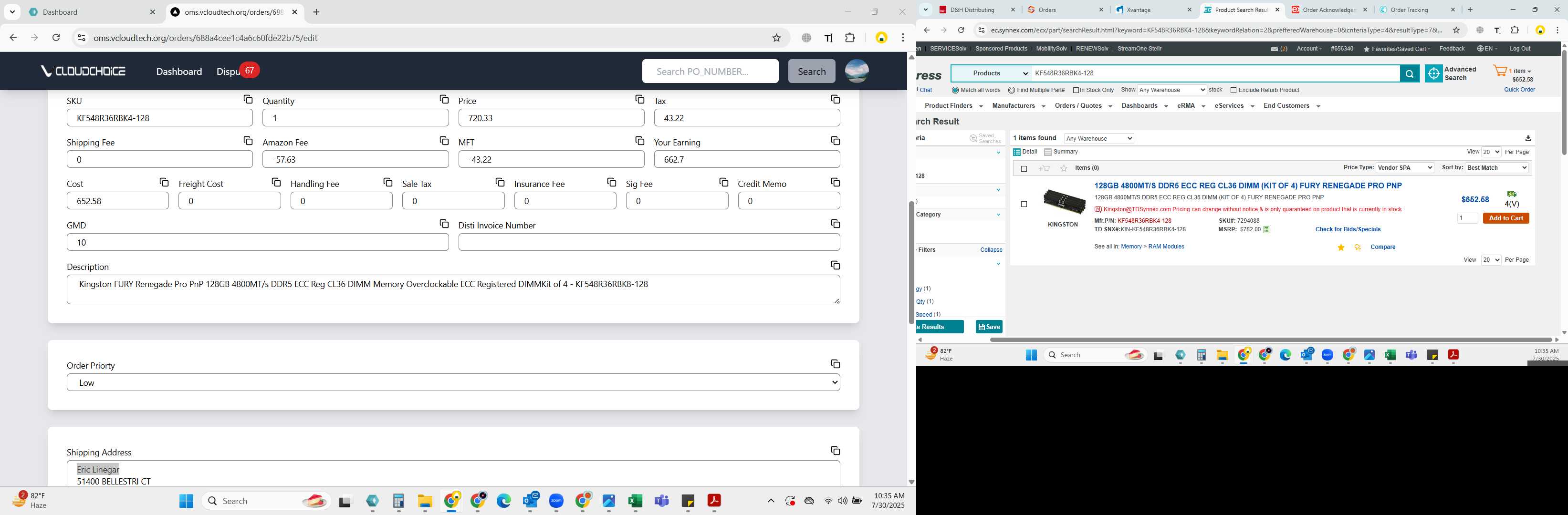Copy the MFT field value

point(640,141)
